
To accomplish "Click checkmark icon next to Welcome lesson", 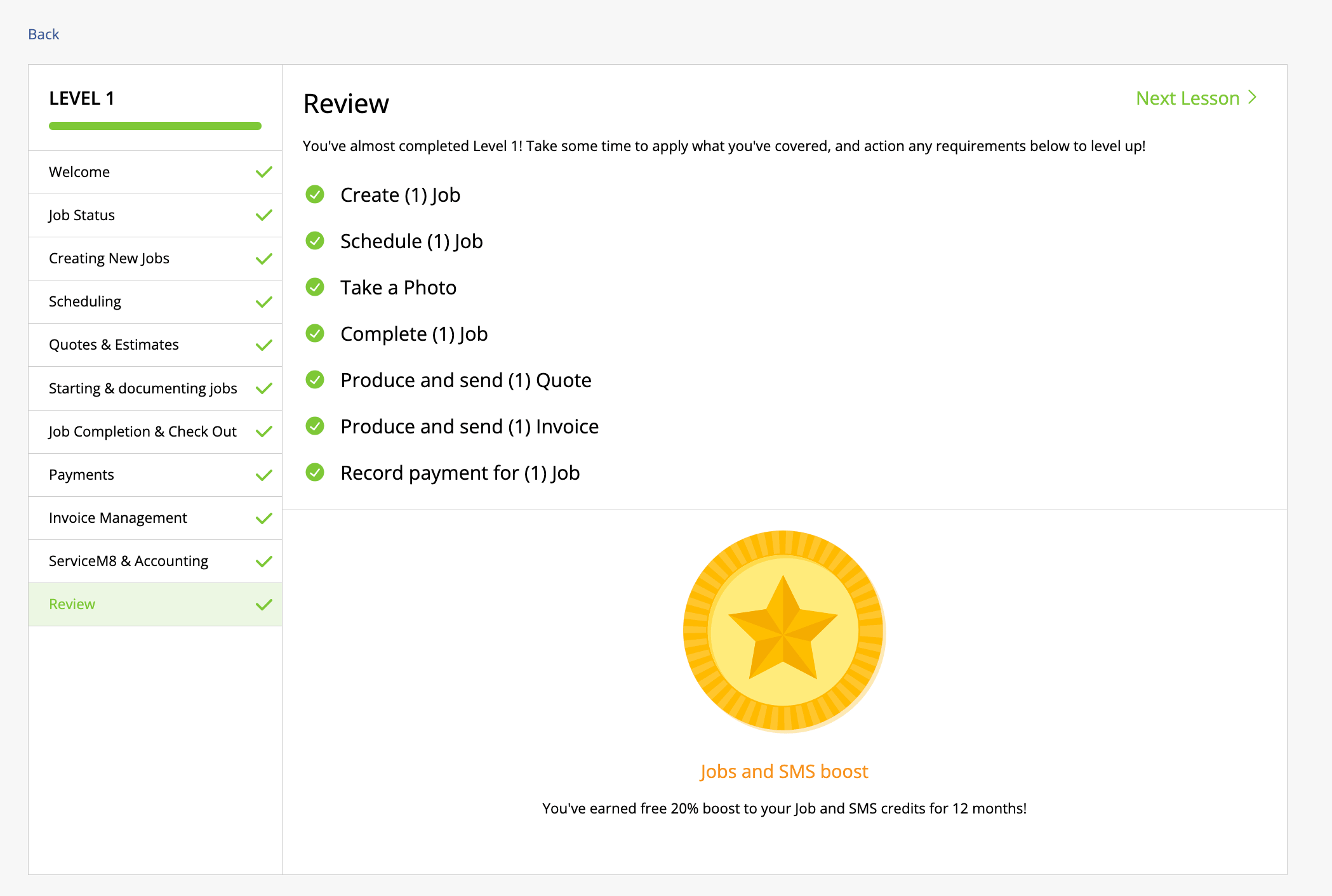I will pyautogui.click(x=263, y=172).
